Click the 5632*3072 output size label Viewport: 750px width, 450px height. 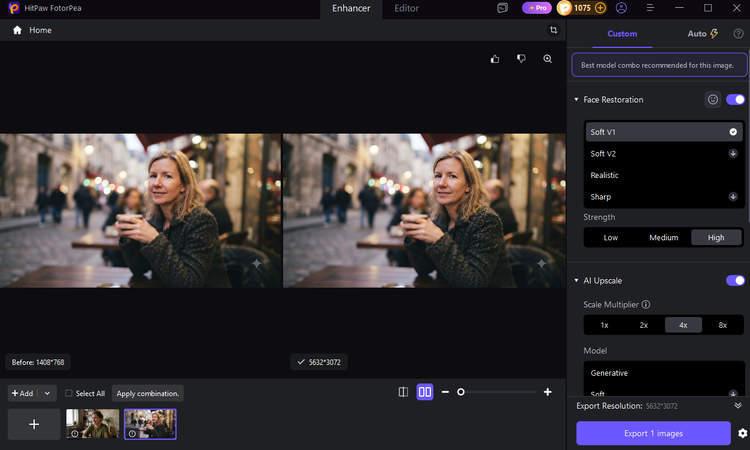click(319, 362)
